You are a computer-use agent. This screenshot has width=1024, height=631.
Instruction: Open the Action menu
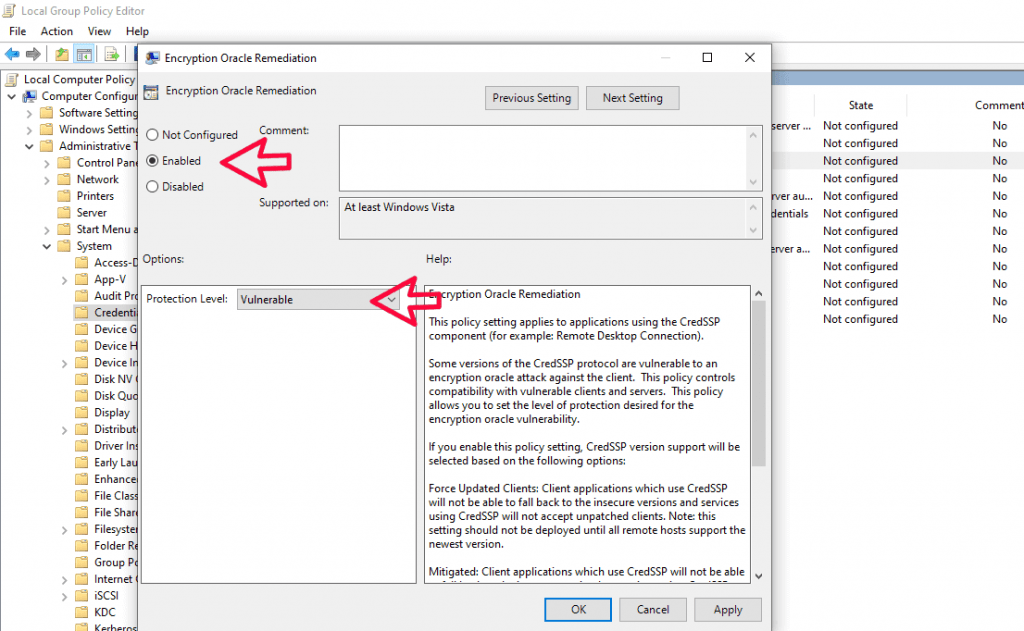coord(56,31)
